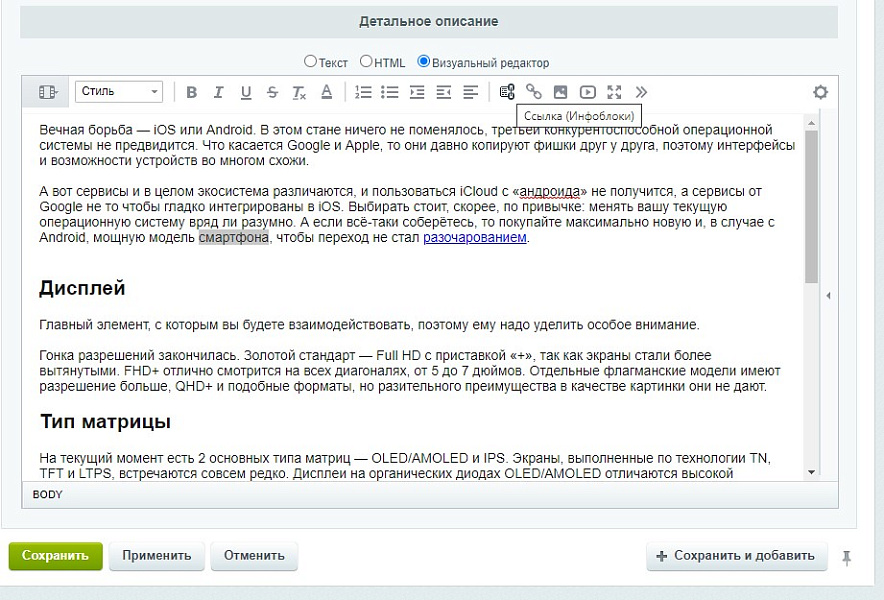Toggle bold formatting in the editor toolbar
This screenshot has height=600, width=884.
tap(191, 92)
